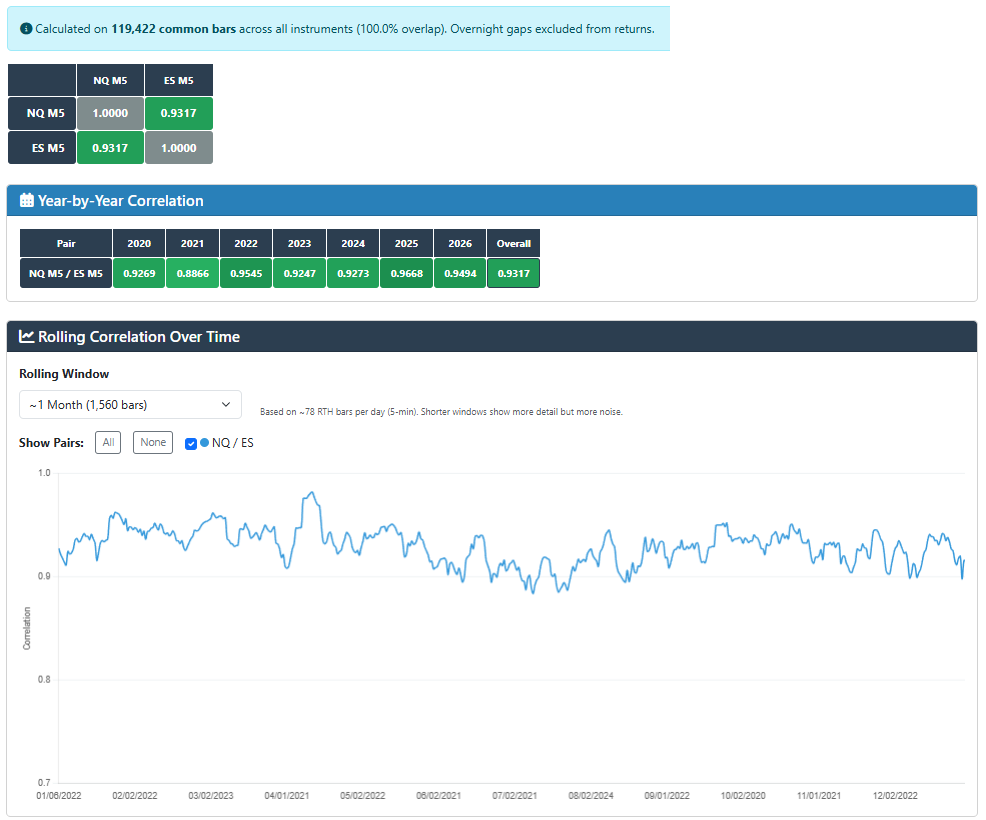Open the Rolling Window dropdown
This screenshot has height=820, width=986.
pyautogui.click(x=130, y=405)
